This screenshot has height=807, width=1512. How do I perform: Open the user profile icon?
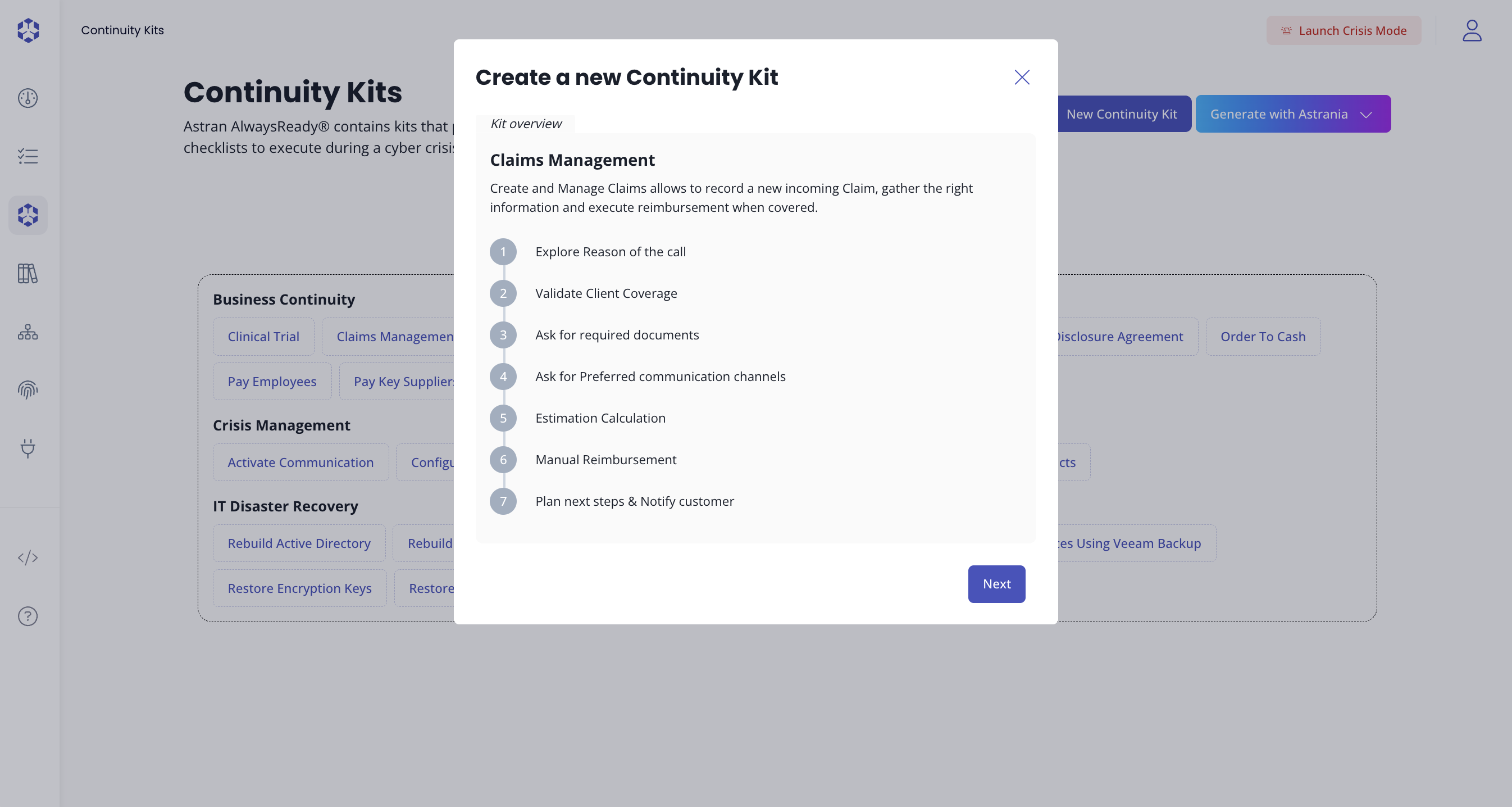point(1471,30)
